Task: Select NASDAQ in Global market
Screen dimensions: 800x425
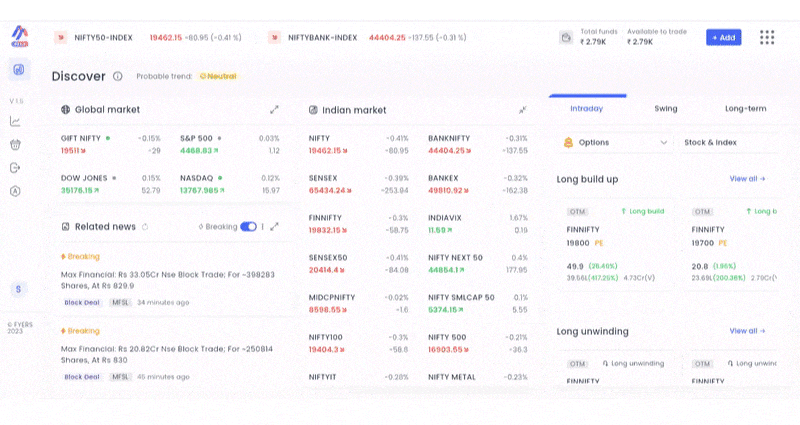Action: pyautogui.click(x=230, y=184)
